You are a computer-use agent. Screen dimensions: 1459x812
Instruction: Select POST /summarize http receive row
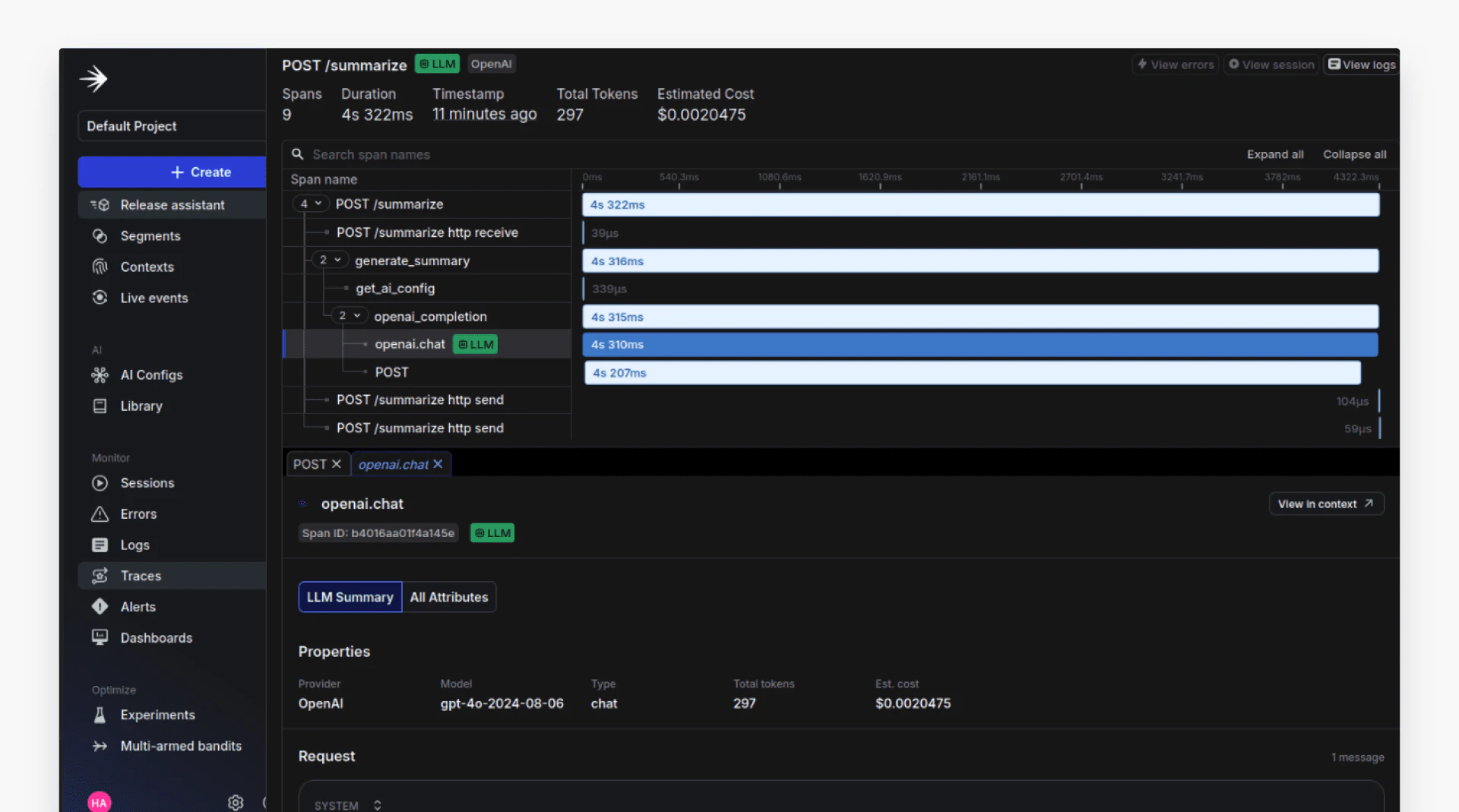[427, 232]
